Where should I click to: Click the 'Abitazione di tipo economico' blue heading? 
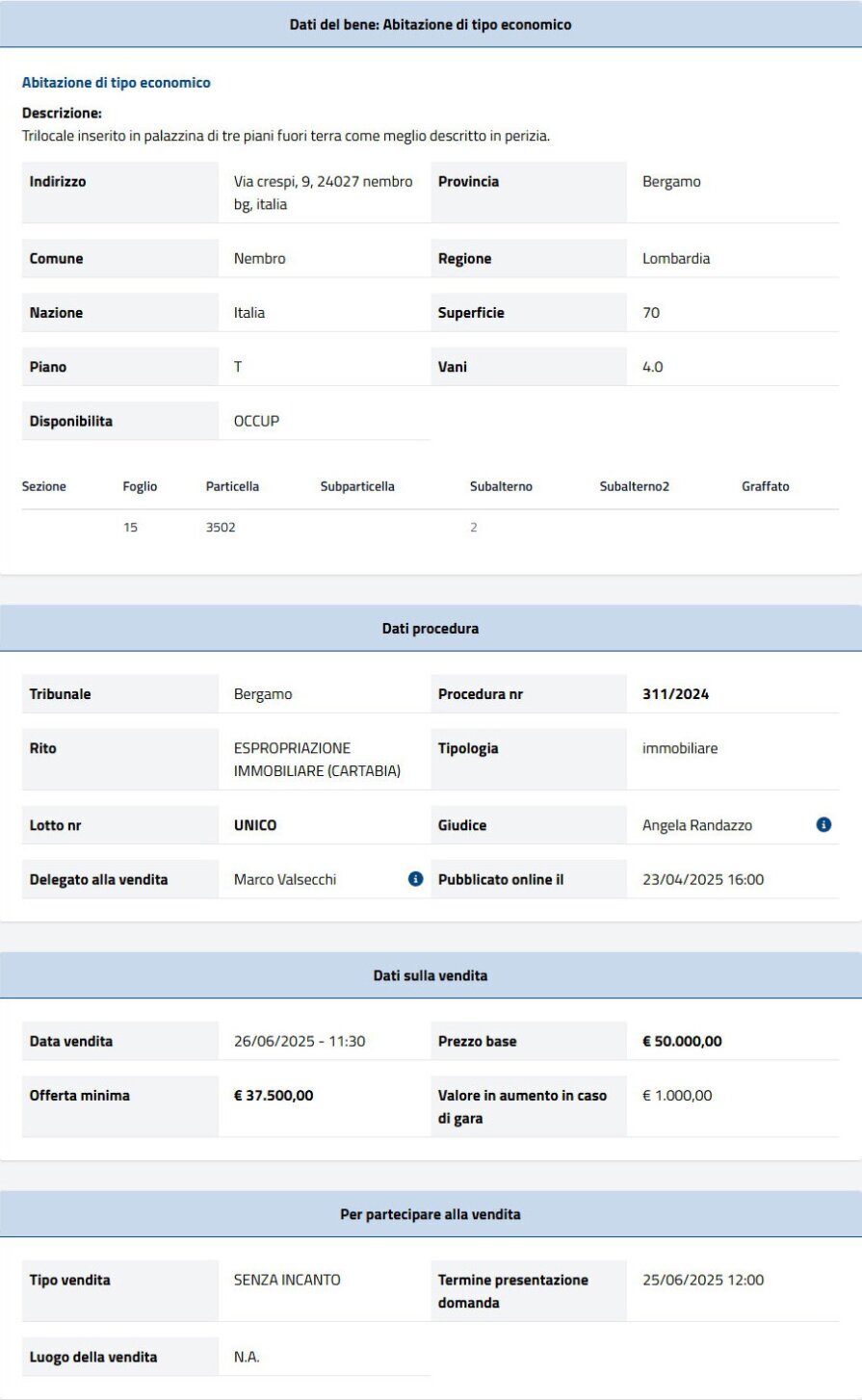pos(117,83)
